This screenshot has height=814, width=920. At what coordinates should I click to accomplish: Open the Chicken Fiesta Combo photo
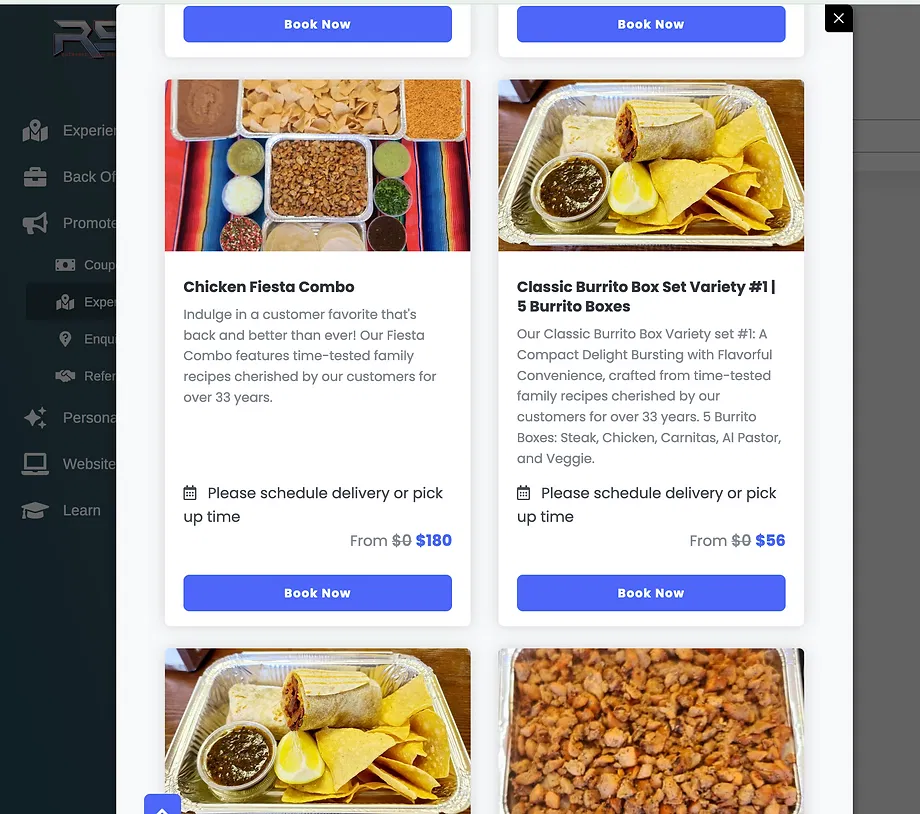(x=317, y=165)
